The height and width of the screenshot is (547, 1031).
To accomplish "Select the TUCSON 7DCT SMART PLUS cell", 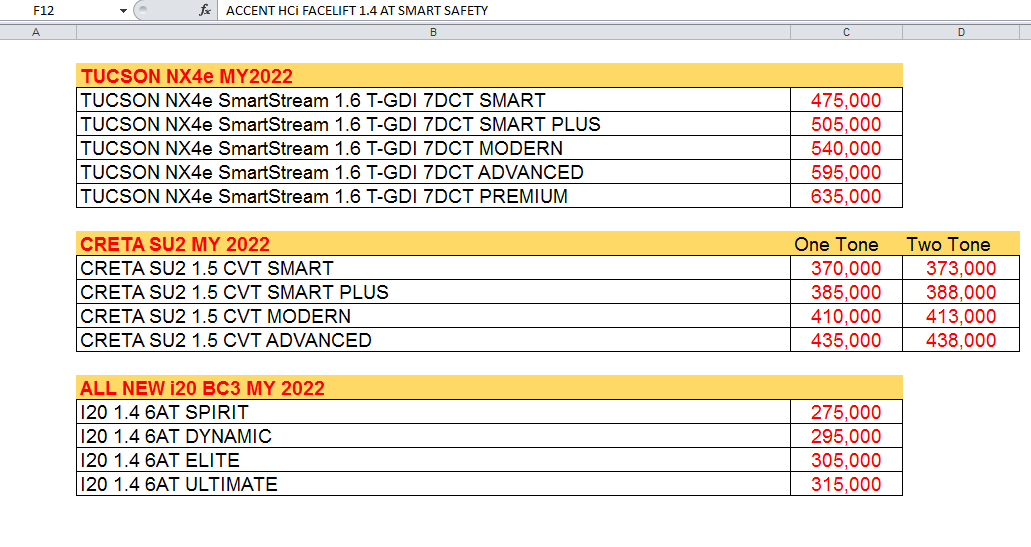I will pos(433,124).
